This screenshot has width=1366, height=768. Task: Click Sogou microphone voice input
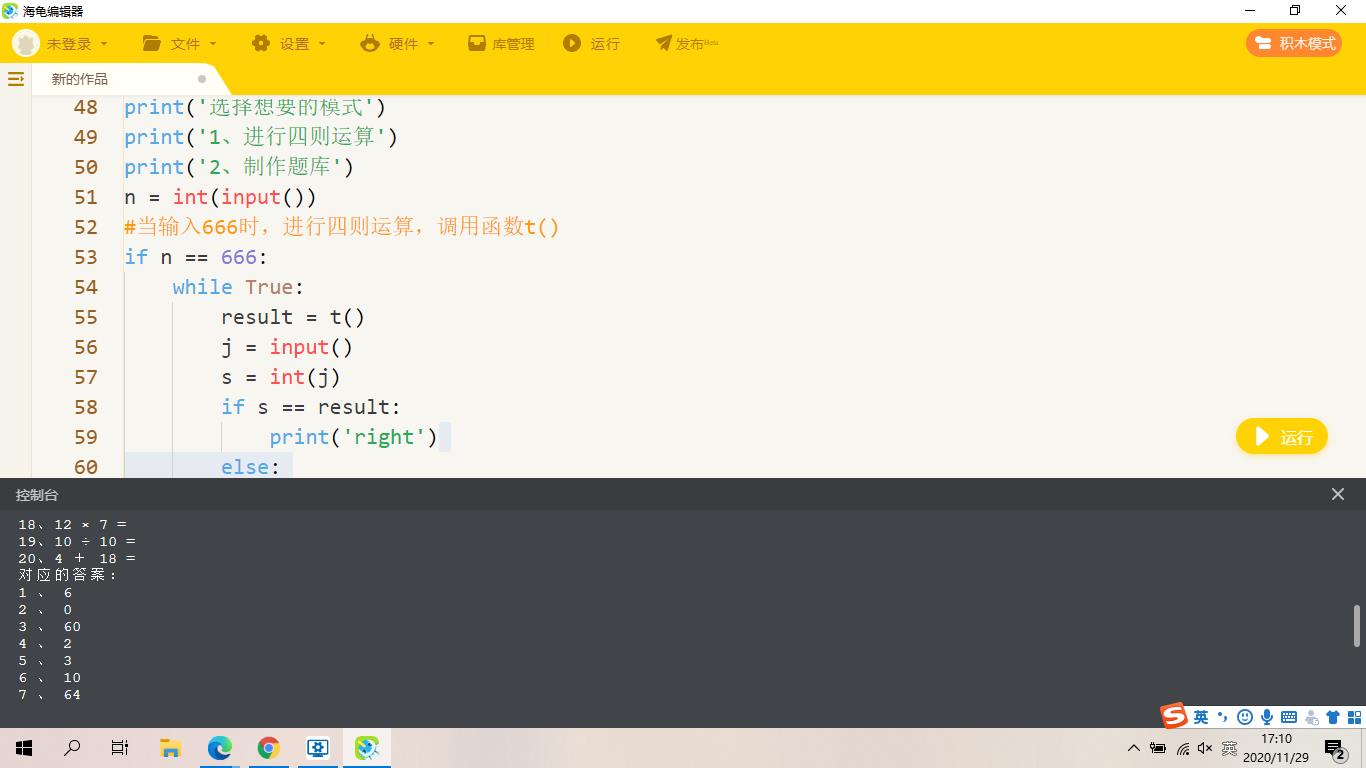coord(1267,717)
